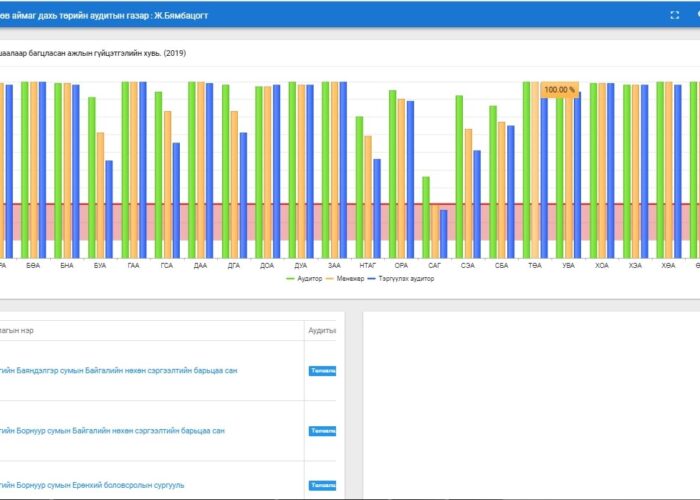
Task: Click the СБА axis label
Action: coord(501,266)
